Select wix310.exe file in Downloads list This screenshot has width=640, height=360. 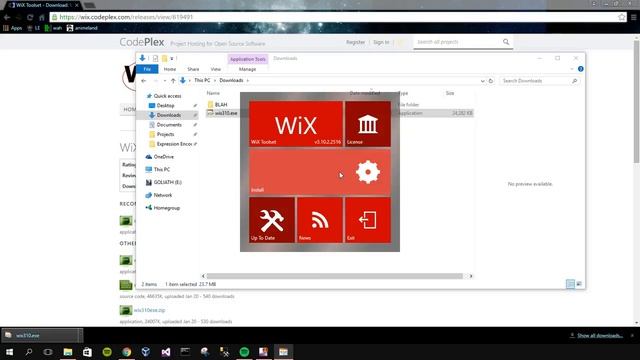pos(340,113)
